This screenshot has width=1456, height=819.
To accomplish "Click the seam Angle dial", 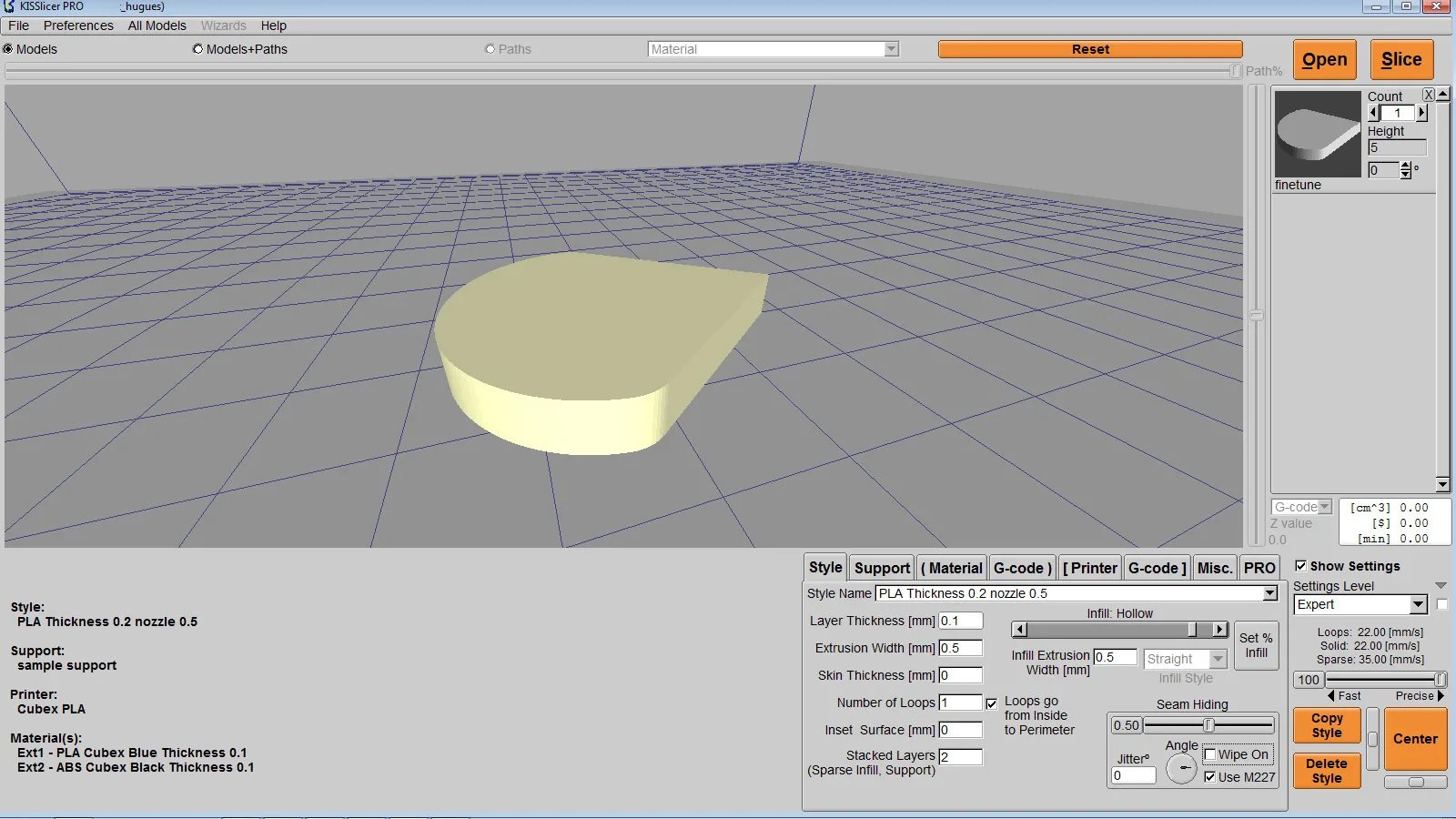I will [x=1181, y=769].
